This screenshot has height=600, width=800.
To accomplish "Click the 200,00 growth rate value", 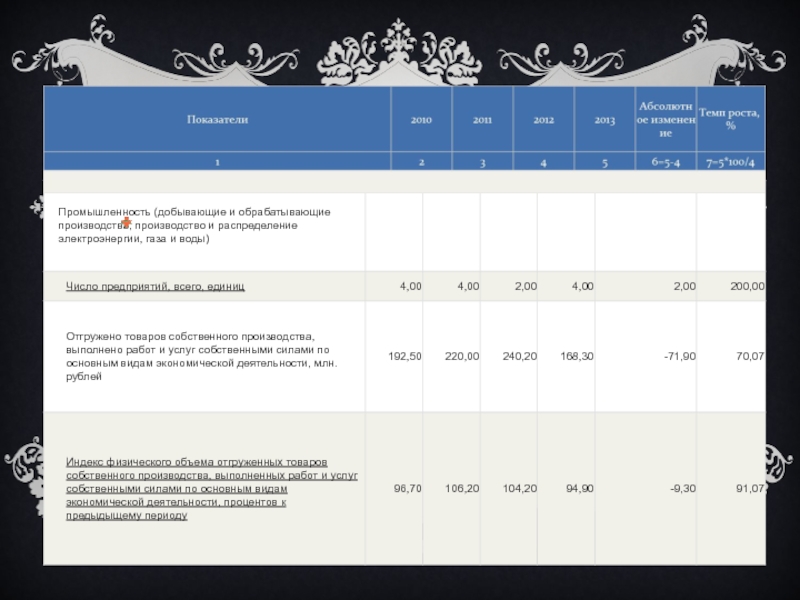I will point(747,286).
